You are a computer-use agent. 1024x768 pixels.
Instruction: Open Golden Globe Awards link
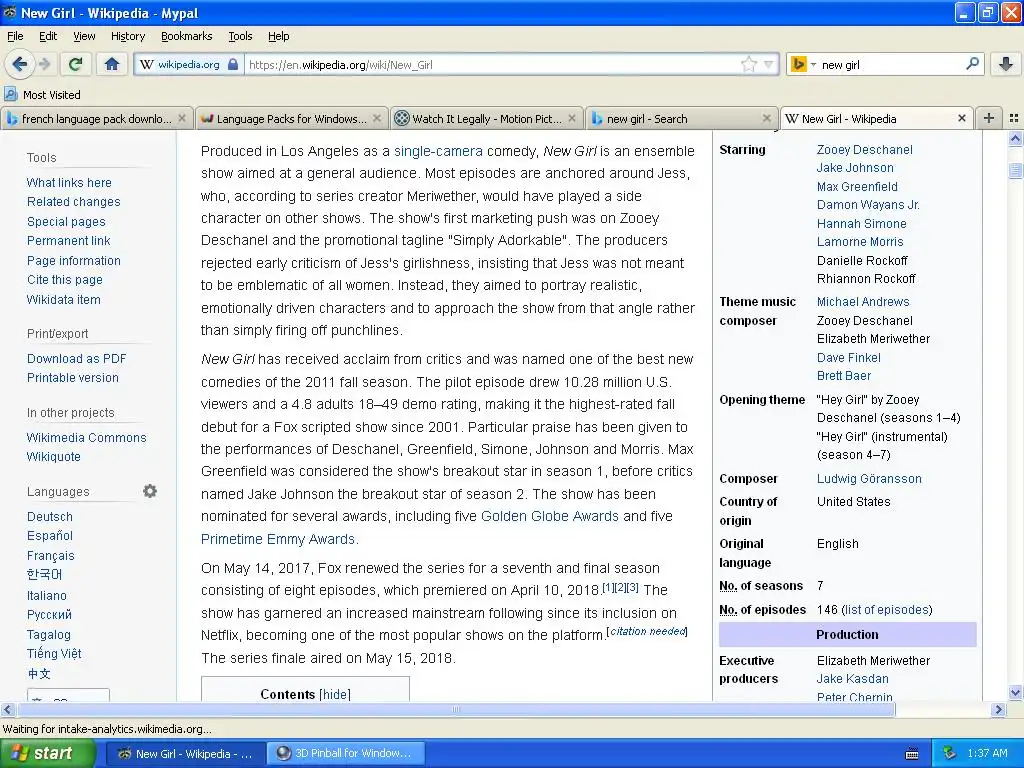[x=549, y=516]
